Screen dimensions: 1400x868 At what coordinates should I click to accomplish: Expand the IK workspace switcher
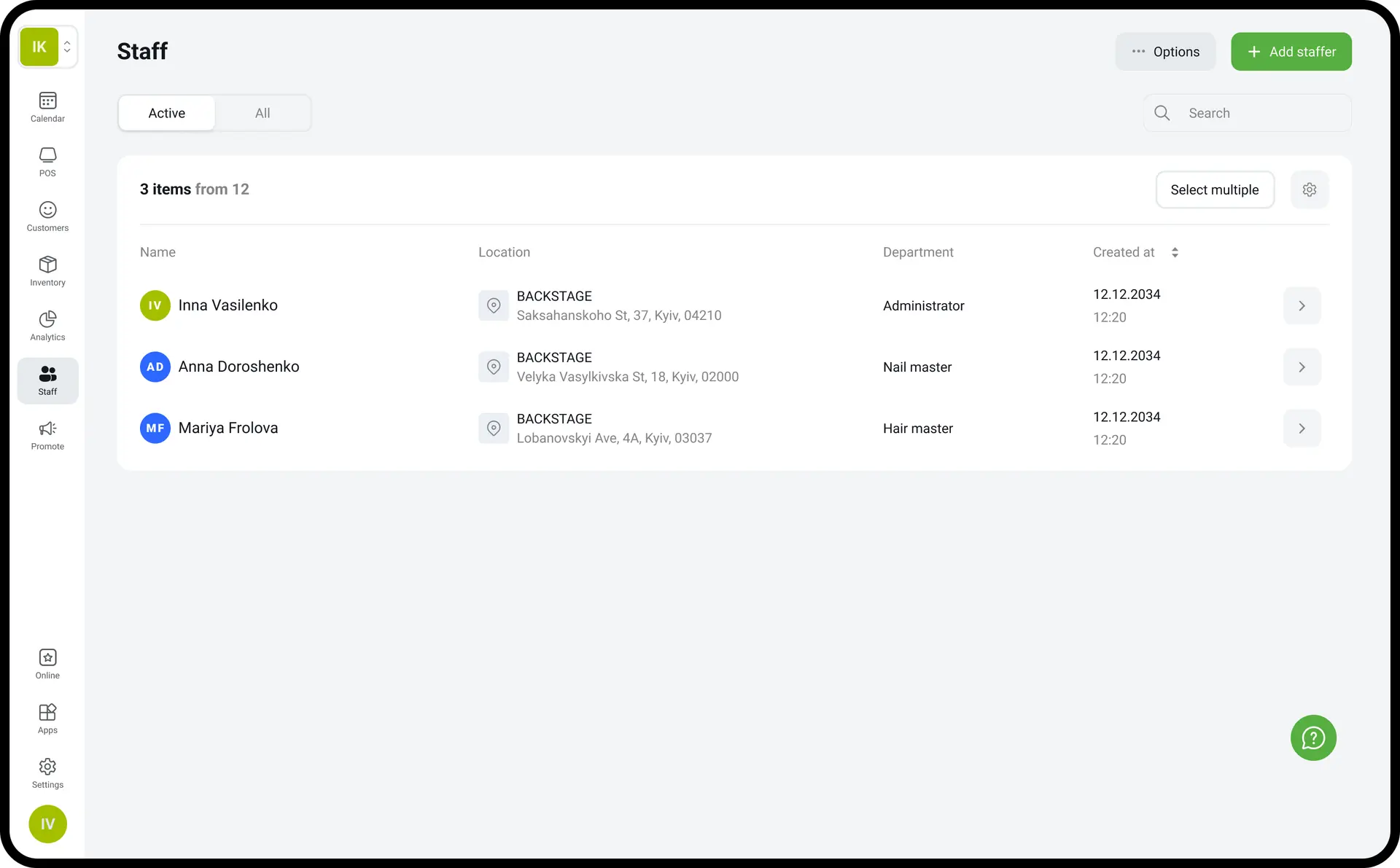coord(66,47)
